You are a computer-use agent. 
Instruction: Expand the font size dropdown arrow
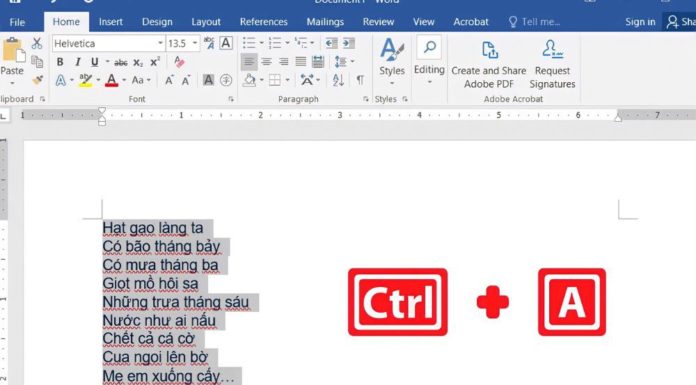tap(194, 44)
